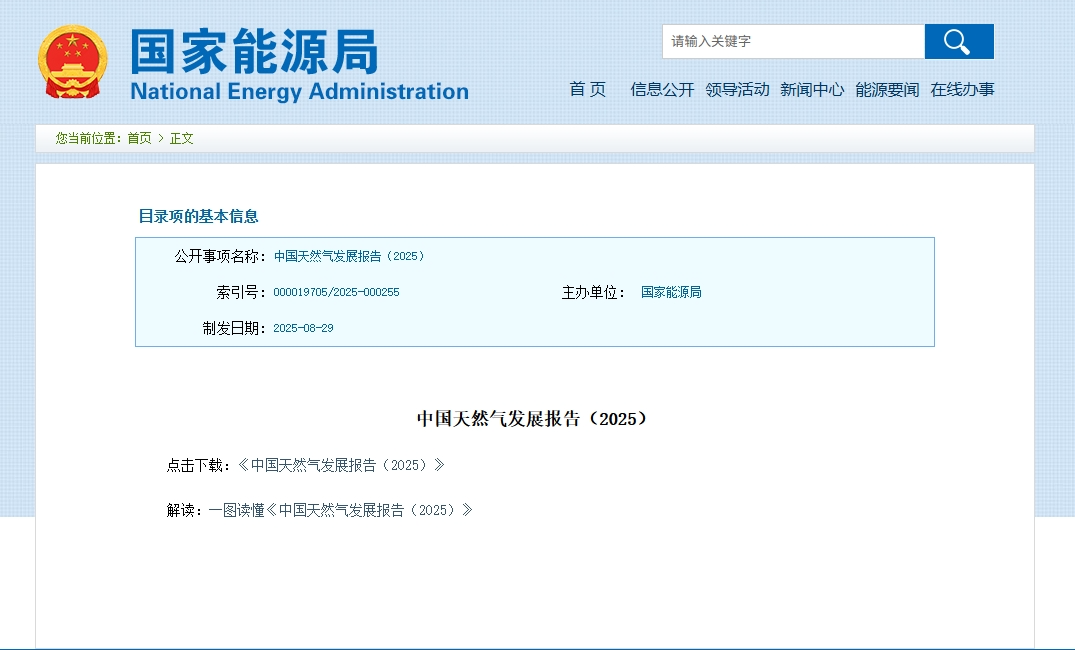Click the bold article title 中国天然气发展报告（2025）

pos(532,418)
